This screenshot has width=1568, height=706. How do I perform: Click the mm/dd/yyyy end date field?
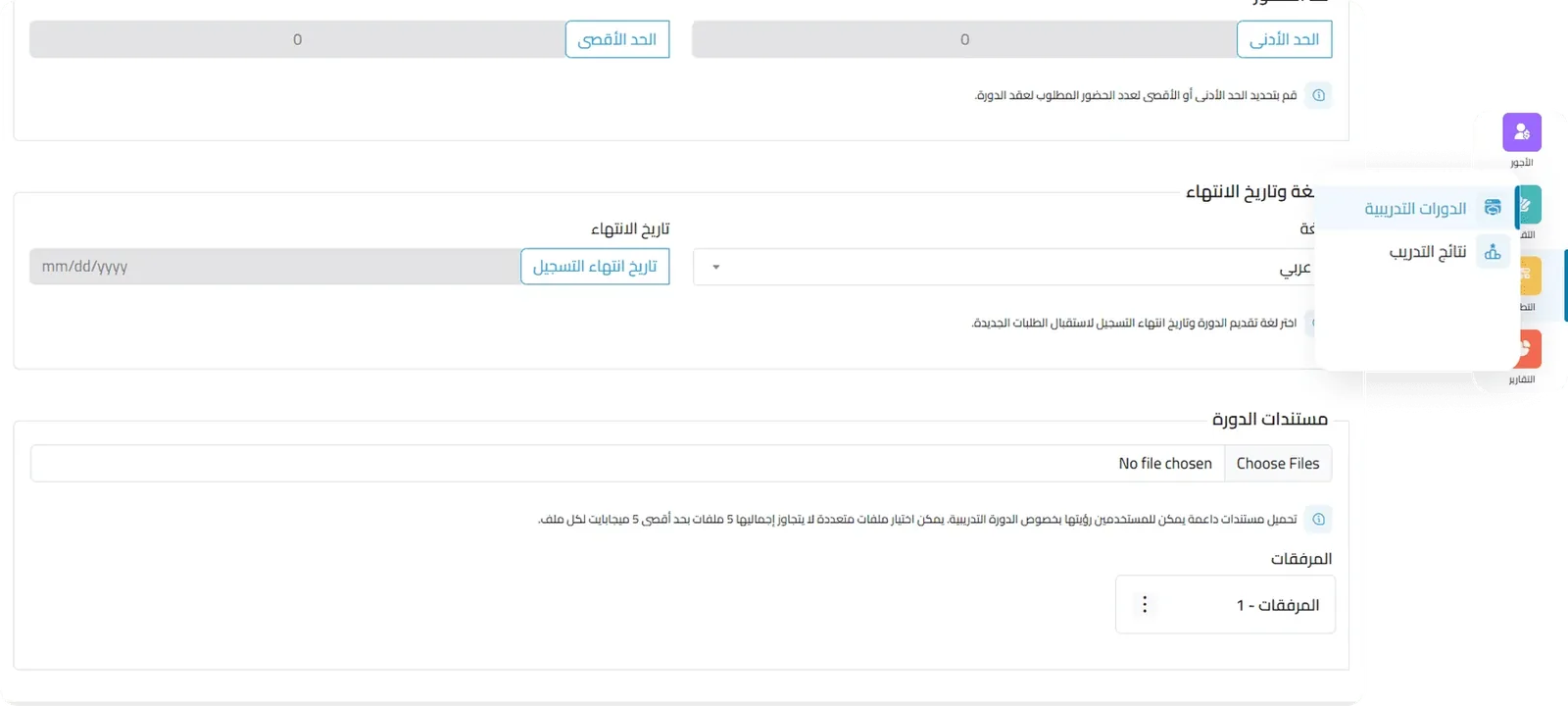click(275, 266)
